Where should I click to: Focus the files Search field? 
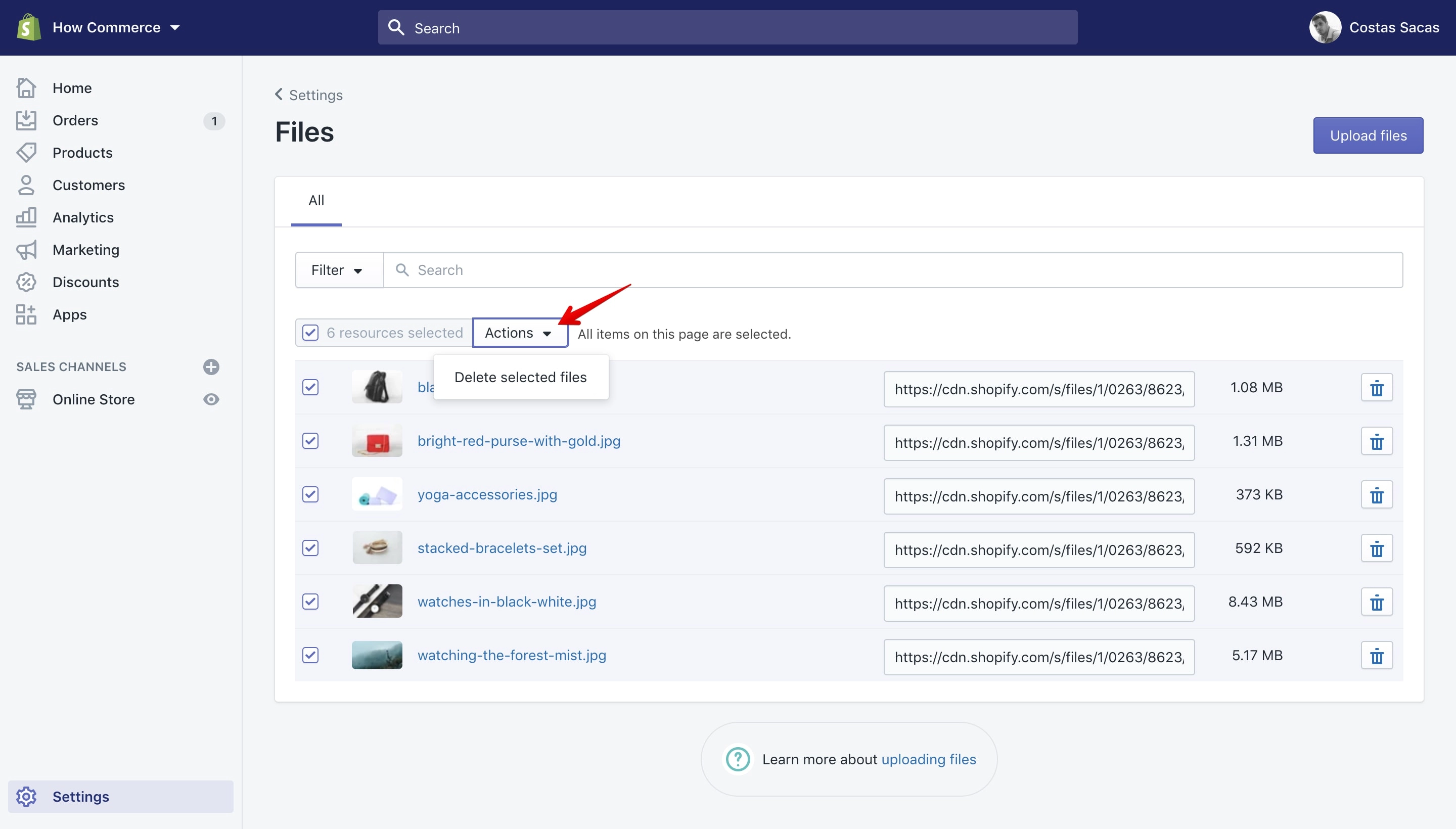click(x=893, y=270)
